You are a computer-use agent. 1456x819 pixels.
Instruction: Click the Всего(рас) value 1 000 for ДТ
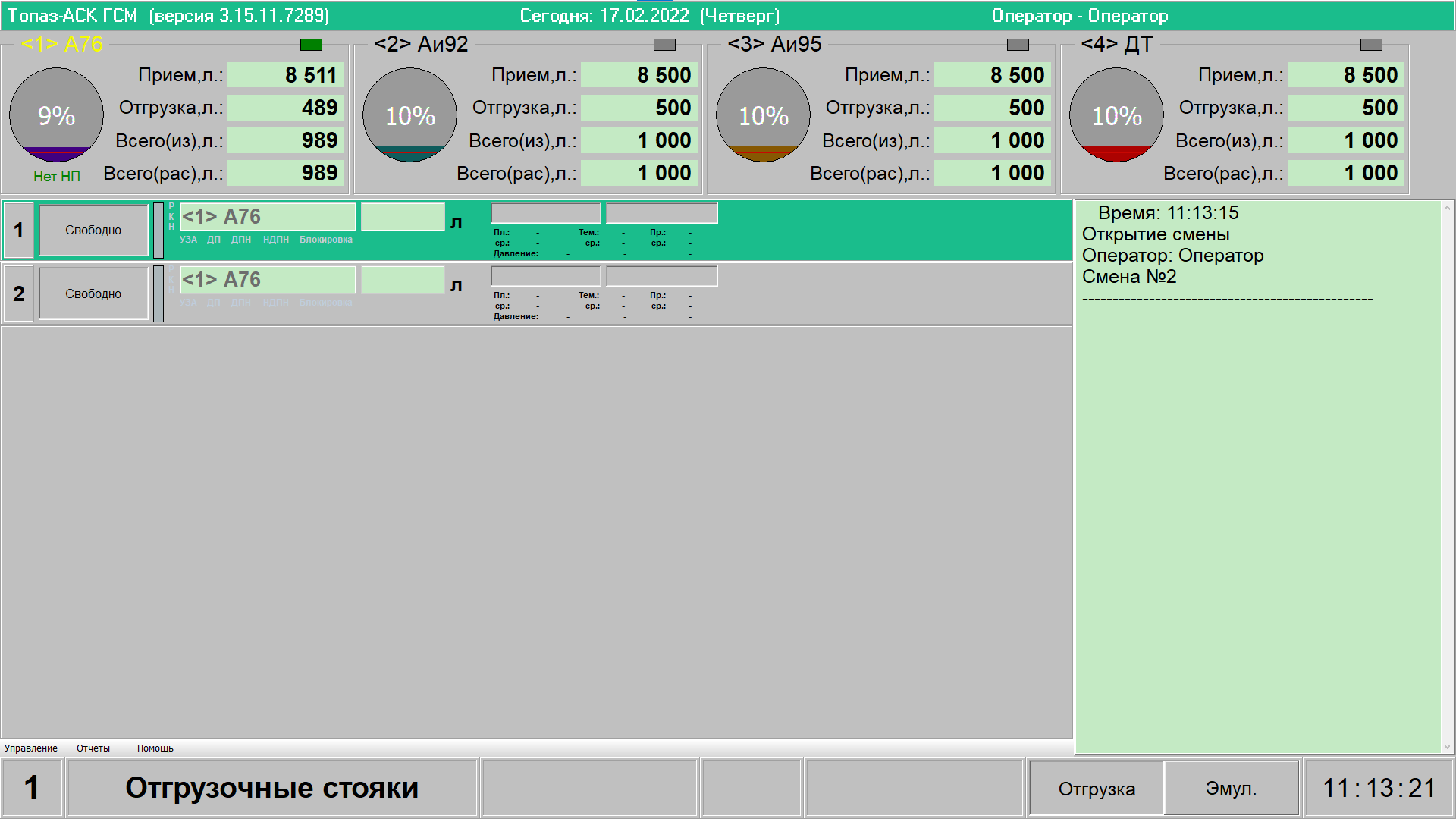click(1346, 173)
